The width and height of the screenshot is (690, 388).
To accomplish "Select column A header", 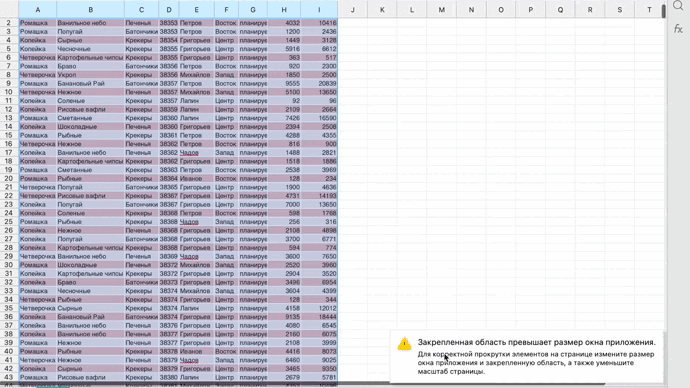I will point(37,9).
